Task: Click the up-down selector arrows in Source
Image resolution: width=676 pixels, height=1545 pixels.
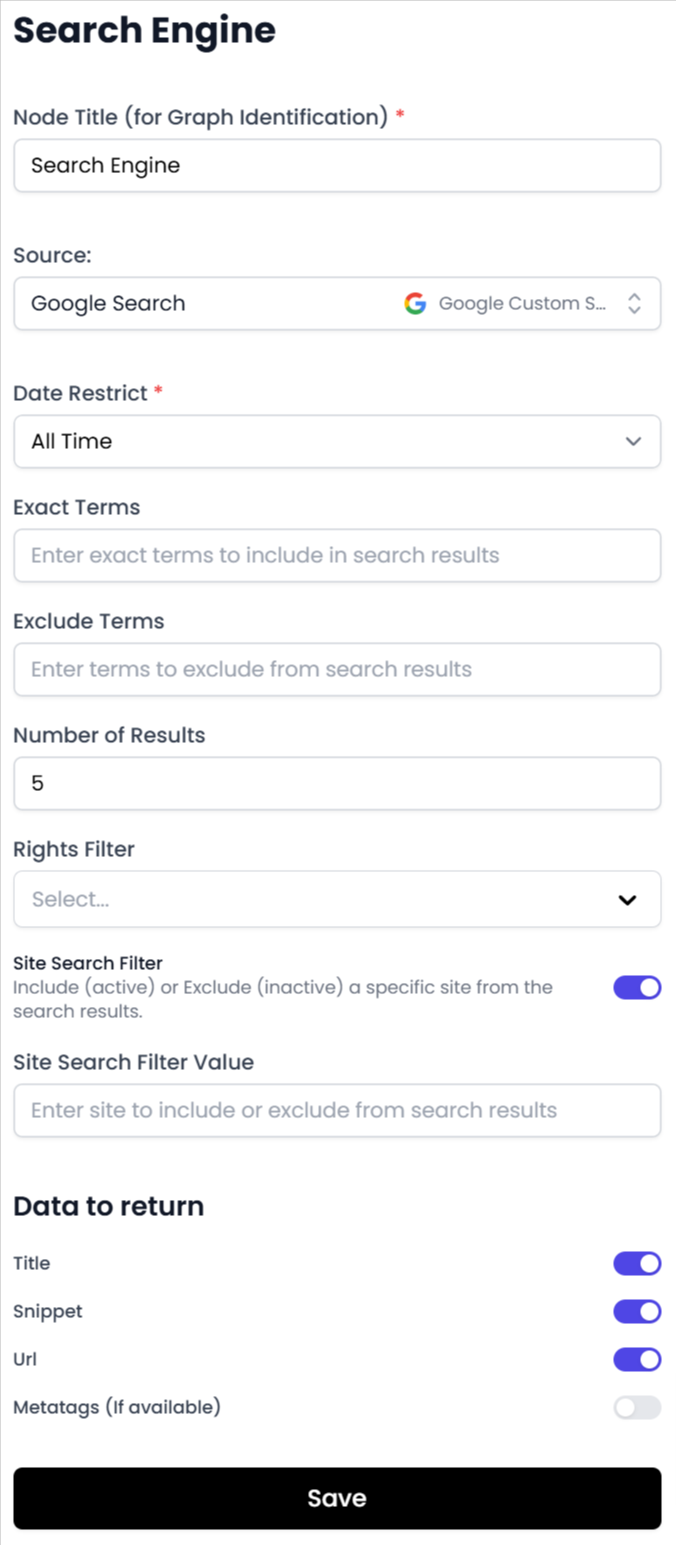Action: pyautogui.click(x=634, y=303)
